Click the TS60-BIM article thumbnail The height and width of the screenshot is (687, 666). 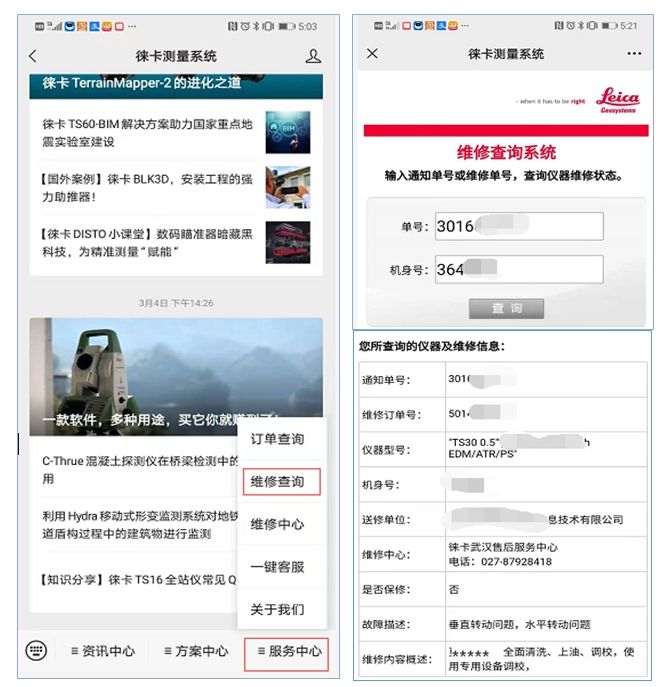point(288,132)
